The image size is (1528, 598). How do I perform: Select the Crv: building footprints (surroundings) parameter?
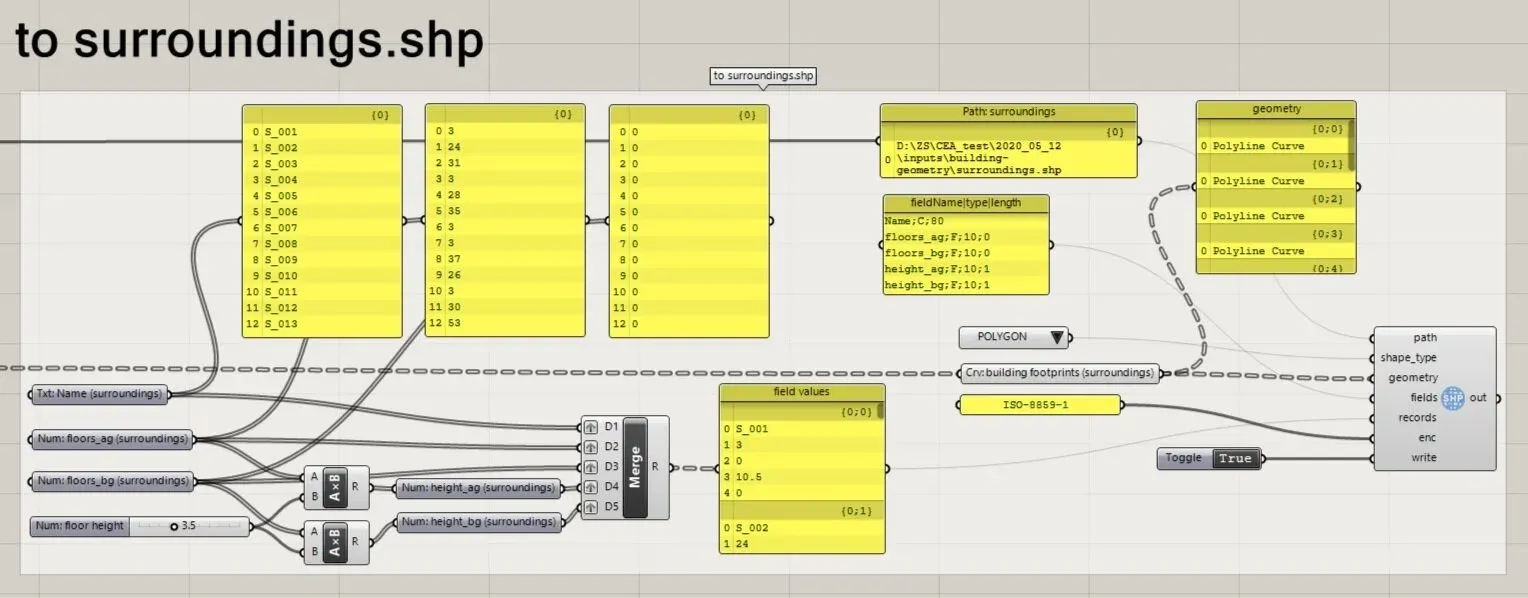pos(1060,373)
